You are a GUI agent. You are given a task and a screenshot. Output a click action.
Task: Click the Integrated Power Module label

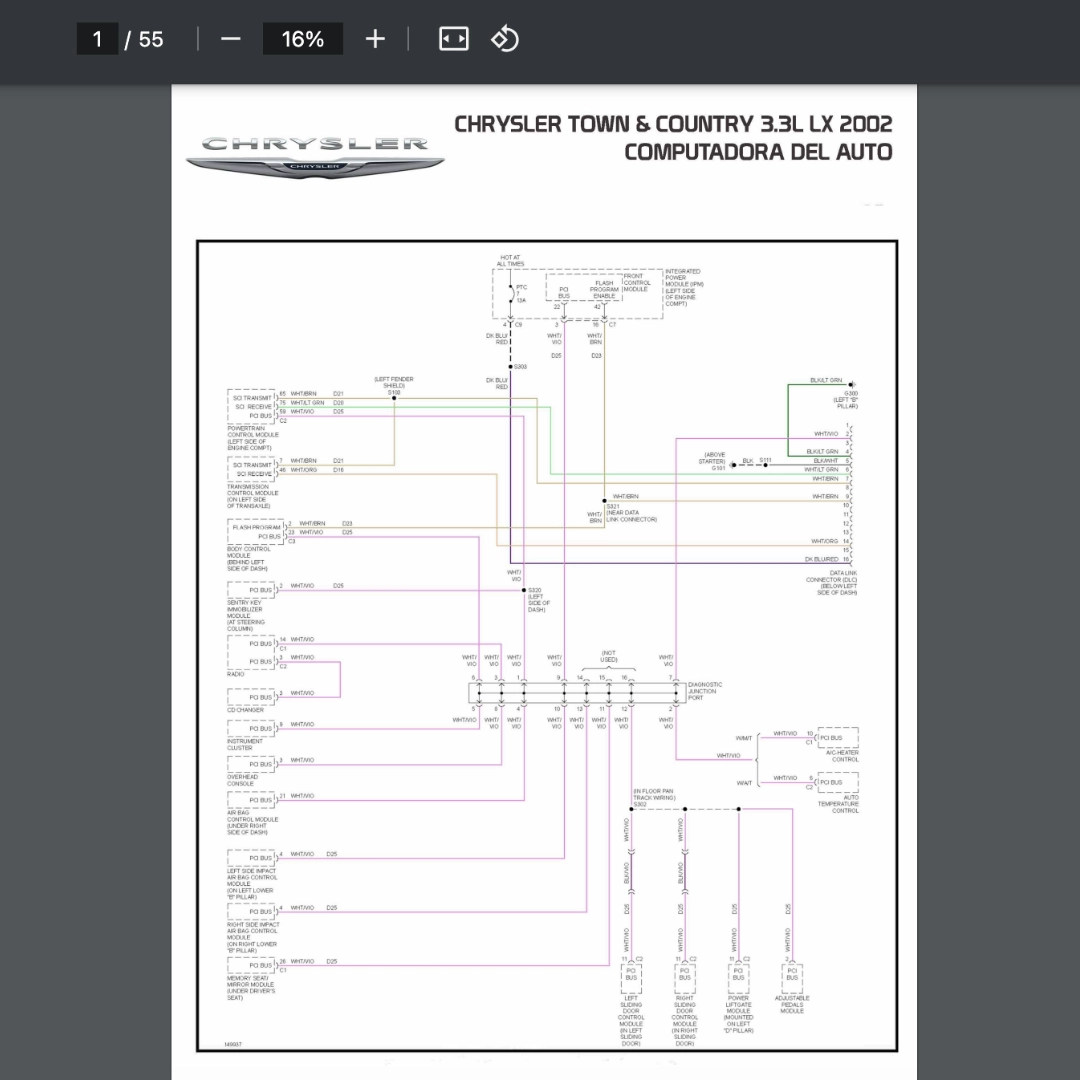[x=684, y=287]
